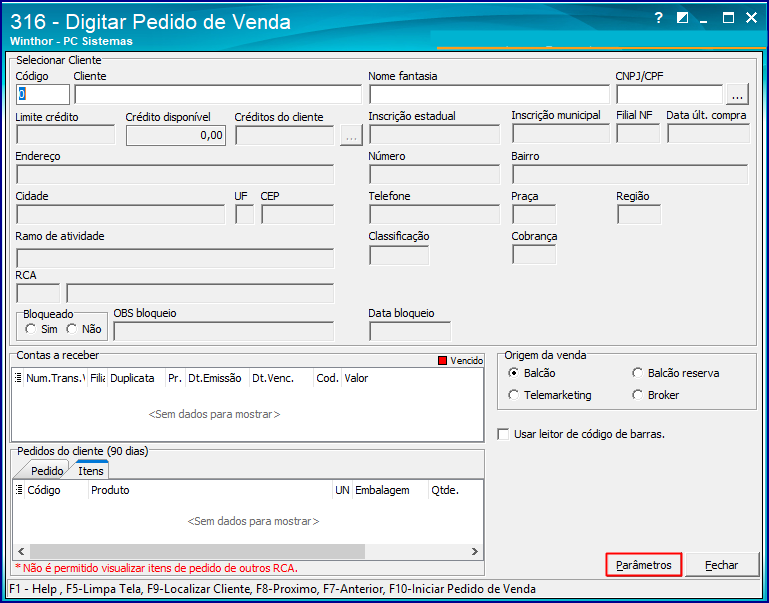Focus the CNPJ/CPF input field
Viewport: 769px width, 603px height.
tap(669, 94)
